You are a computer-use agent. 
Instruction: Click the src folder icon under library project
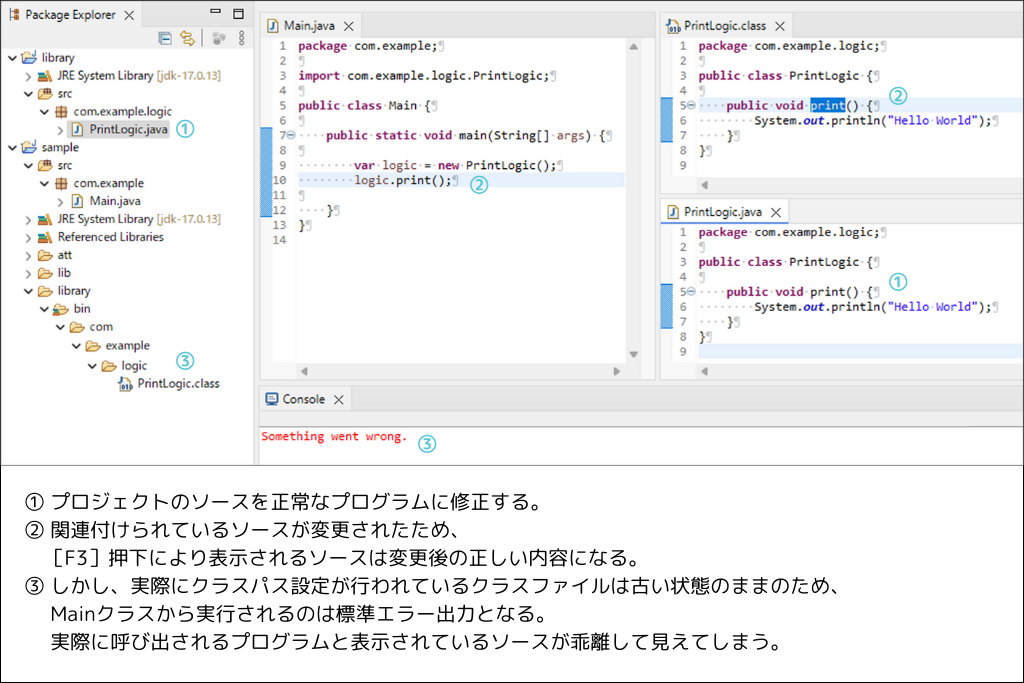(x=45, y=93)
